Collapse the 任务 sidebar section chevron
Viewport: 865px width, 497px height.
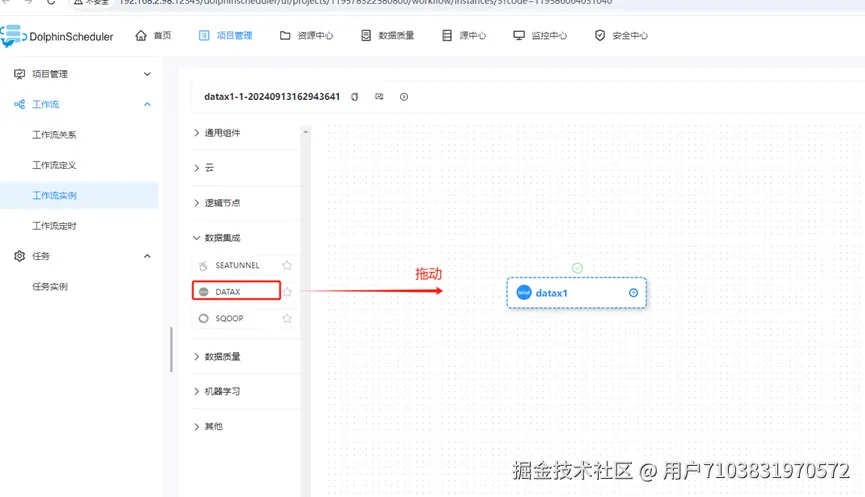[147, 256]
